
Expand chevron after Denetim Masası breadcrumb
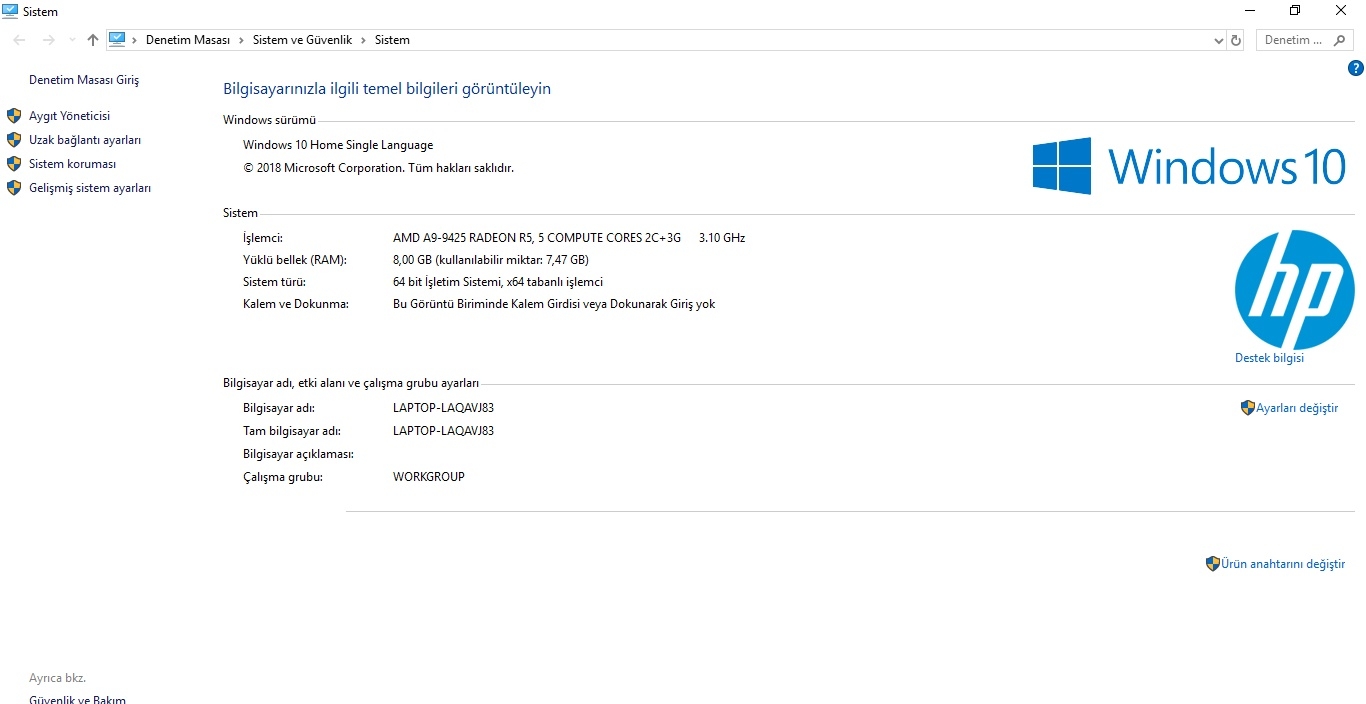pos(241,40)
